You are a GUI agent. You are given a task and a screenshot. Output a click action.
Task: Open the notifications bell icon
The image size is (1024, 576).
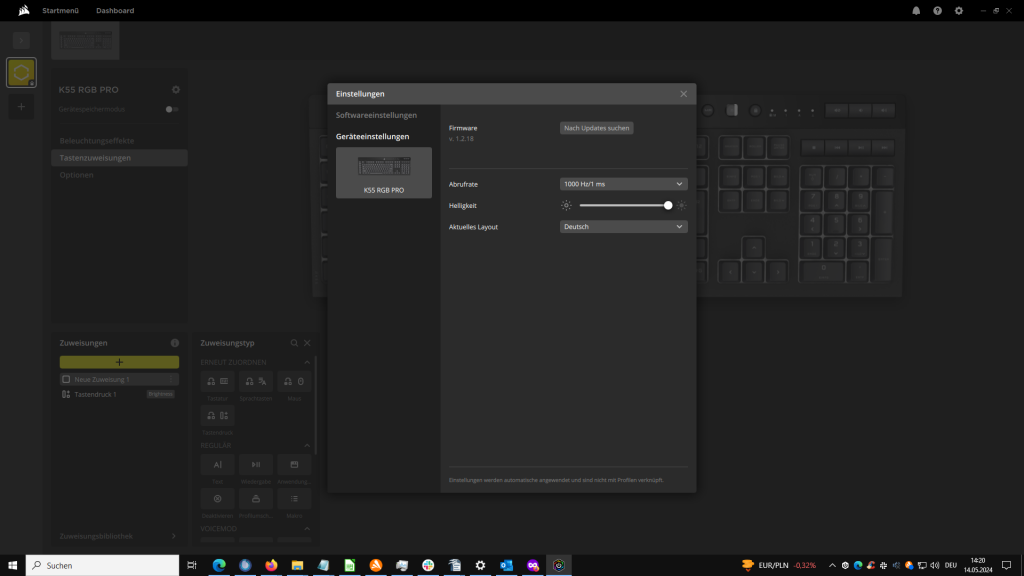pos(916,10)
